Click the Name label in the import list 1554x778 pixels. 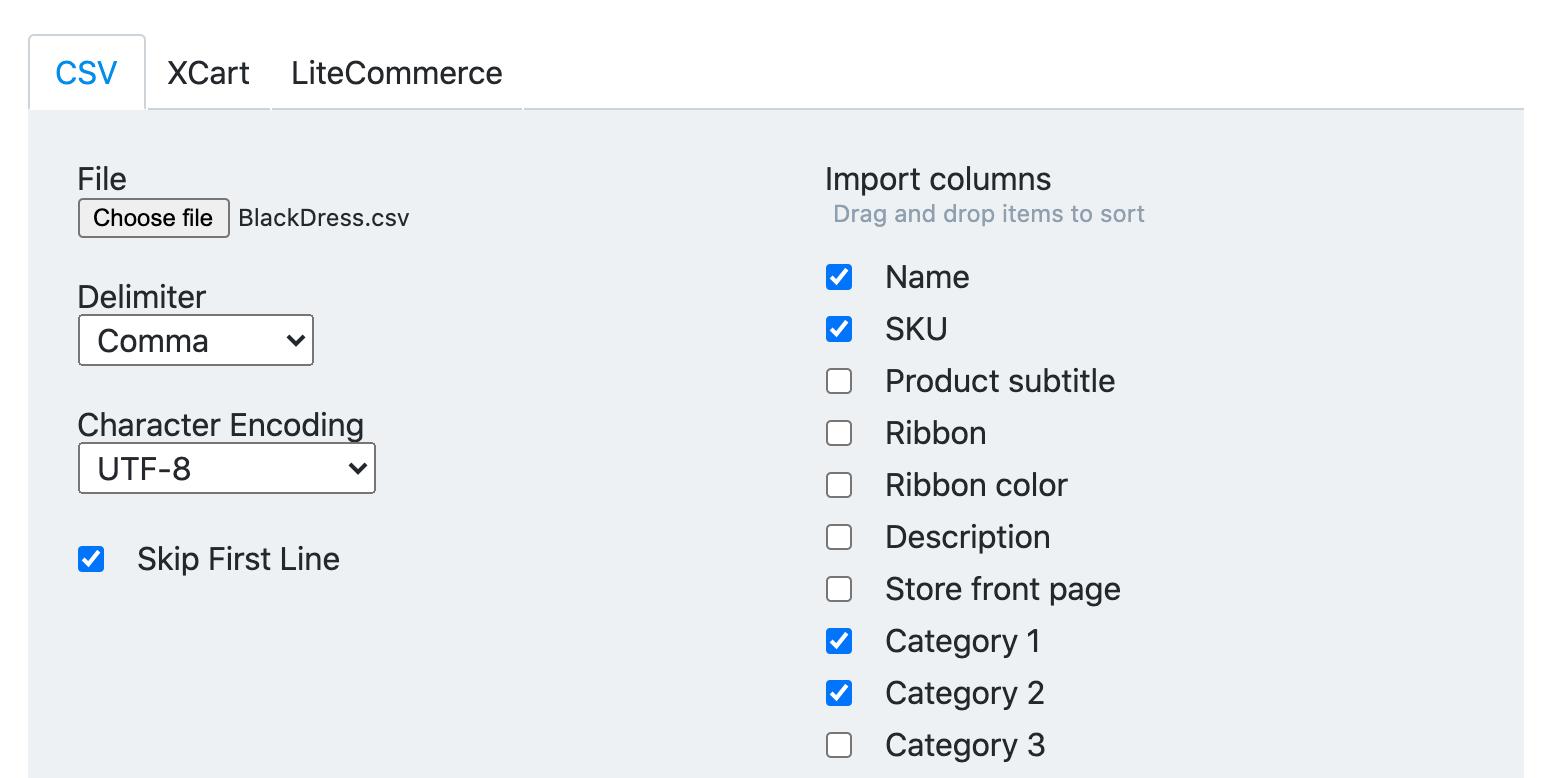tap(926, 277)
